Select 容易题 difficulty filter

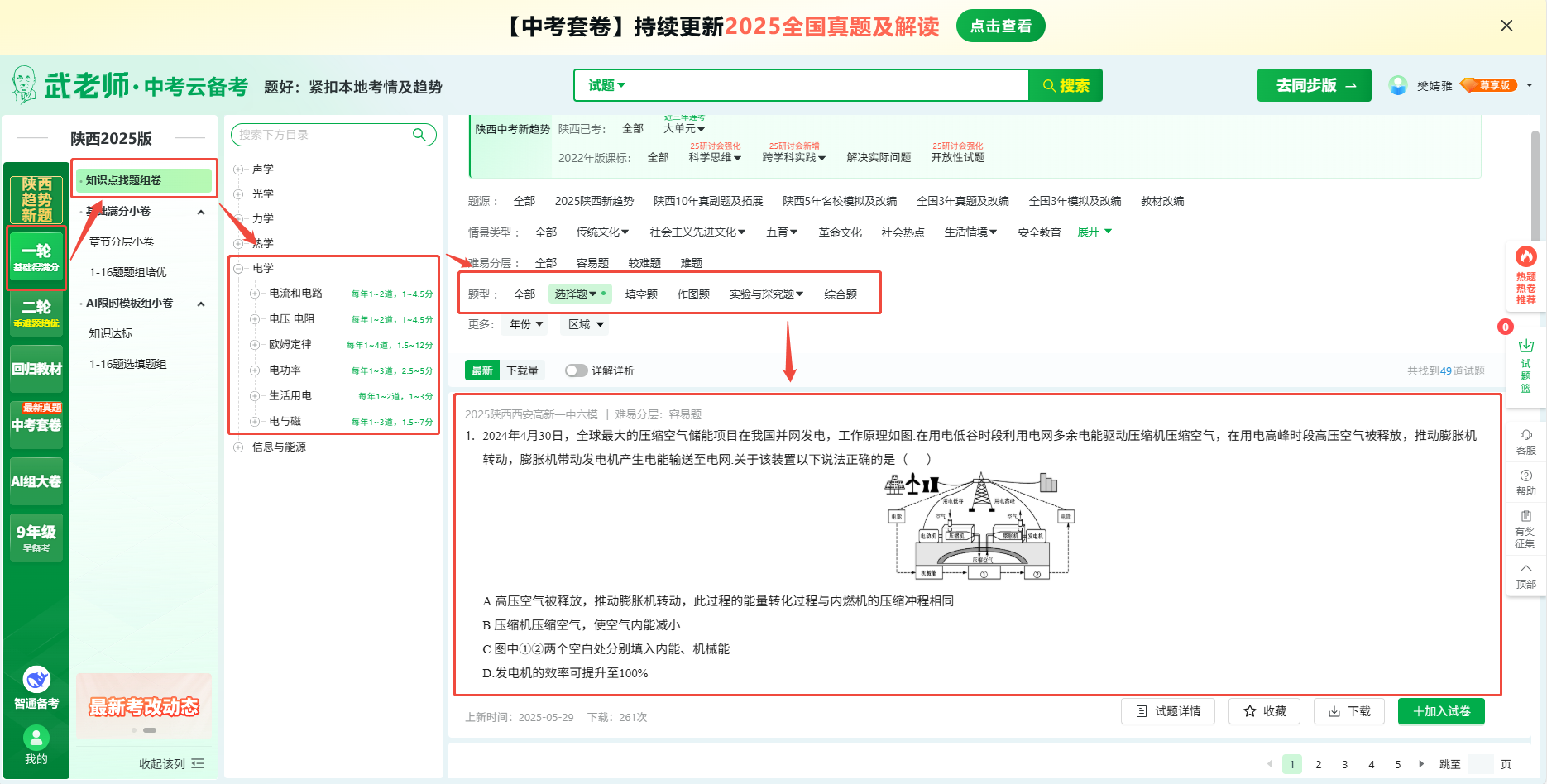(x=592, y=263)
